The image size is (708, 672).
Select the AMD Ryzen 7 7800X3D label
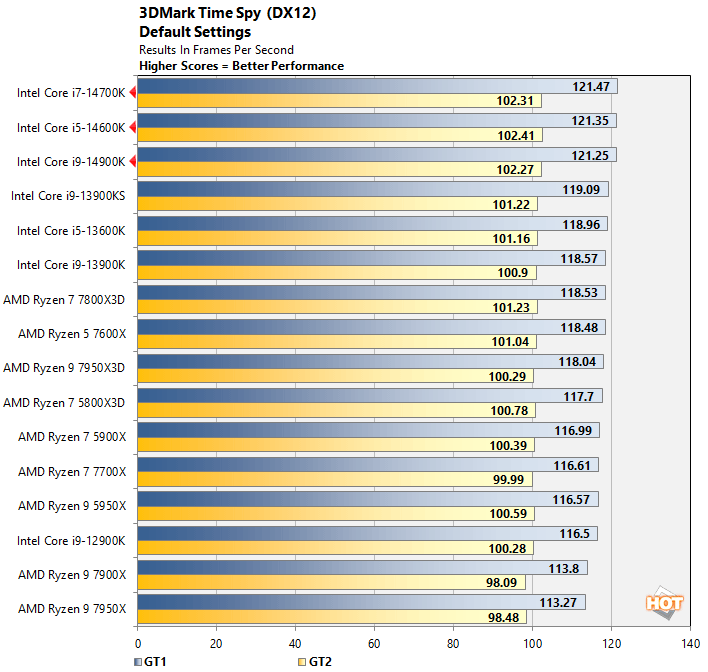[x=64, y=299]
